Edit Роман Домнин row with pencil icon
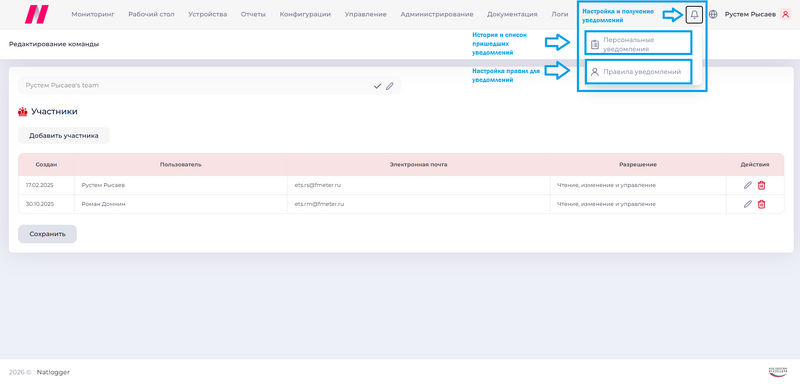 pyautogui.click(x=747, y=204)
